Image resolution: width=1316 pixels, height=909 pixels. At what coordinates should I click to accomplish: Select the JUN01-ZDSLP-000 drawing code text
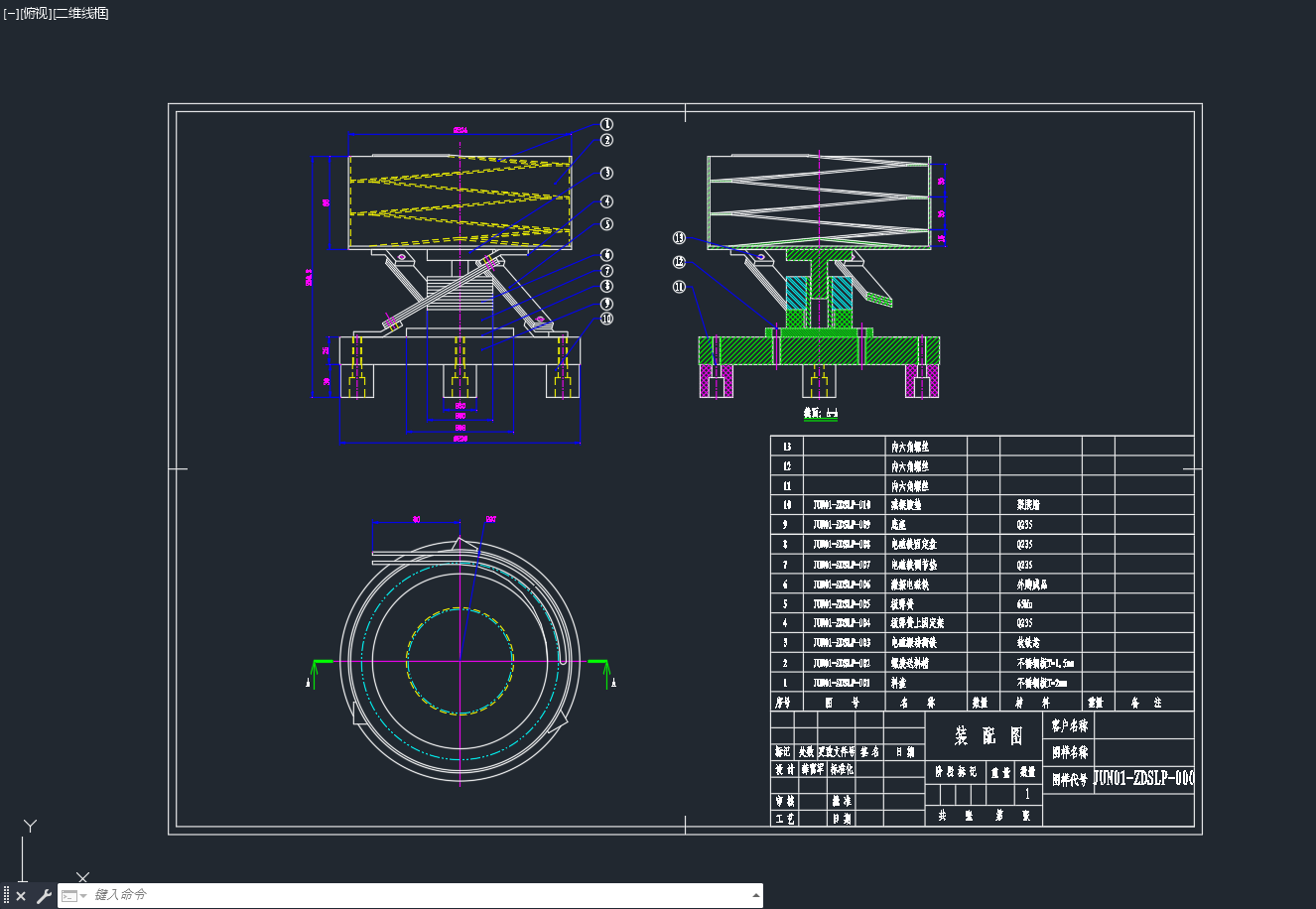(x=1144, y=779)
